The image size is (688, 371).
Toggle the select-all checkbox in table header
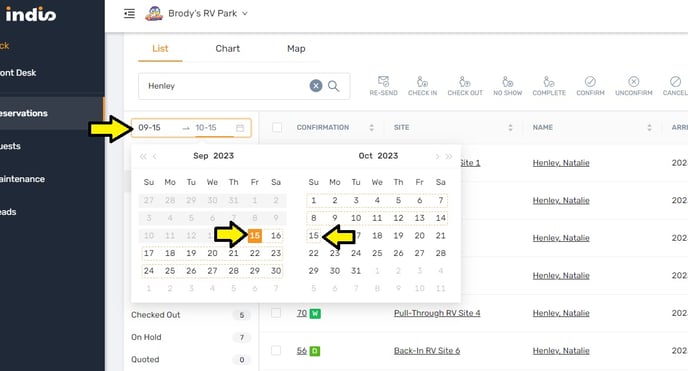click(x=277, y=127)
